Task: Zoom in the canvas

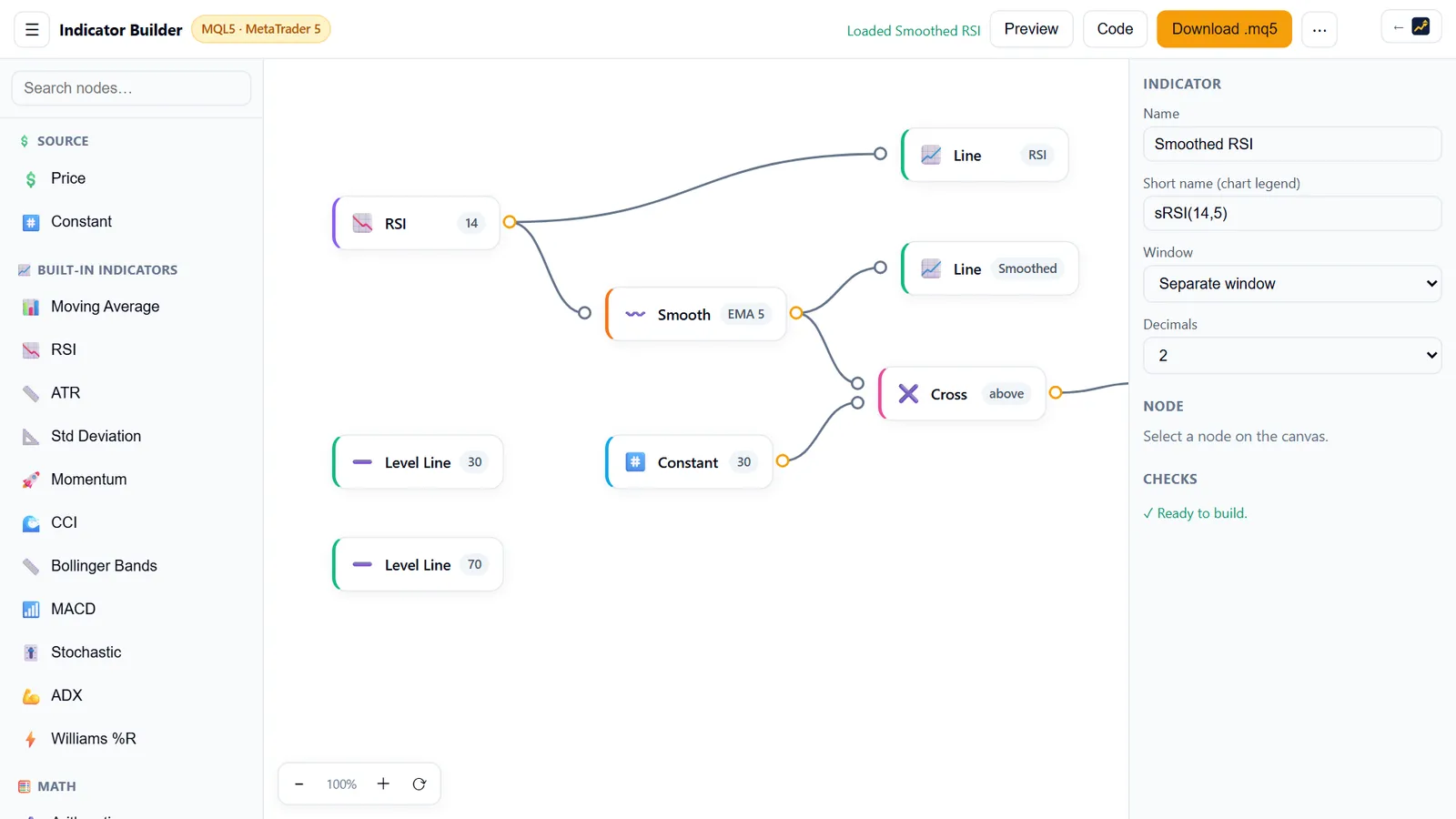Action: [x=384, y=784]
